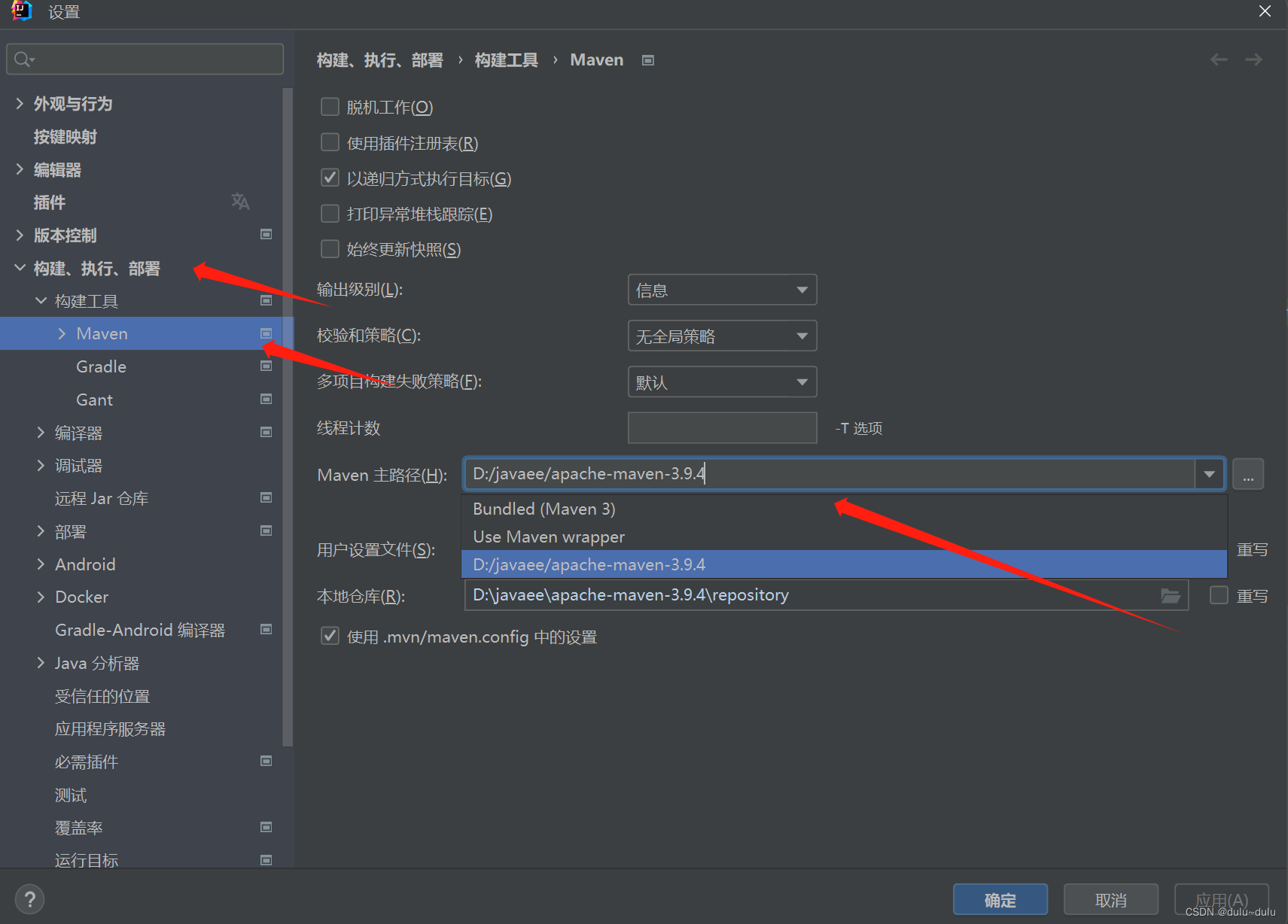Open Gradle settings page
Screen dimensions: 1288x924
pos(101,366)
